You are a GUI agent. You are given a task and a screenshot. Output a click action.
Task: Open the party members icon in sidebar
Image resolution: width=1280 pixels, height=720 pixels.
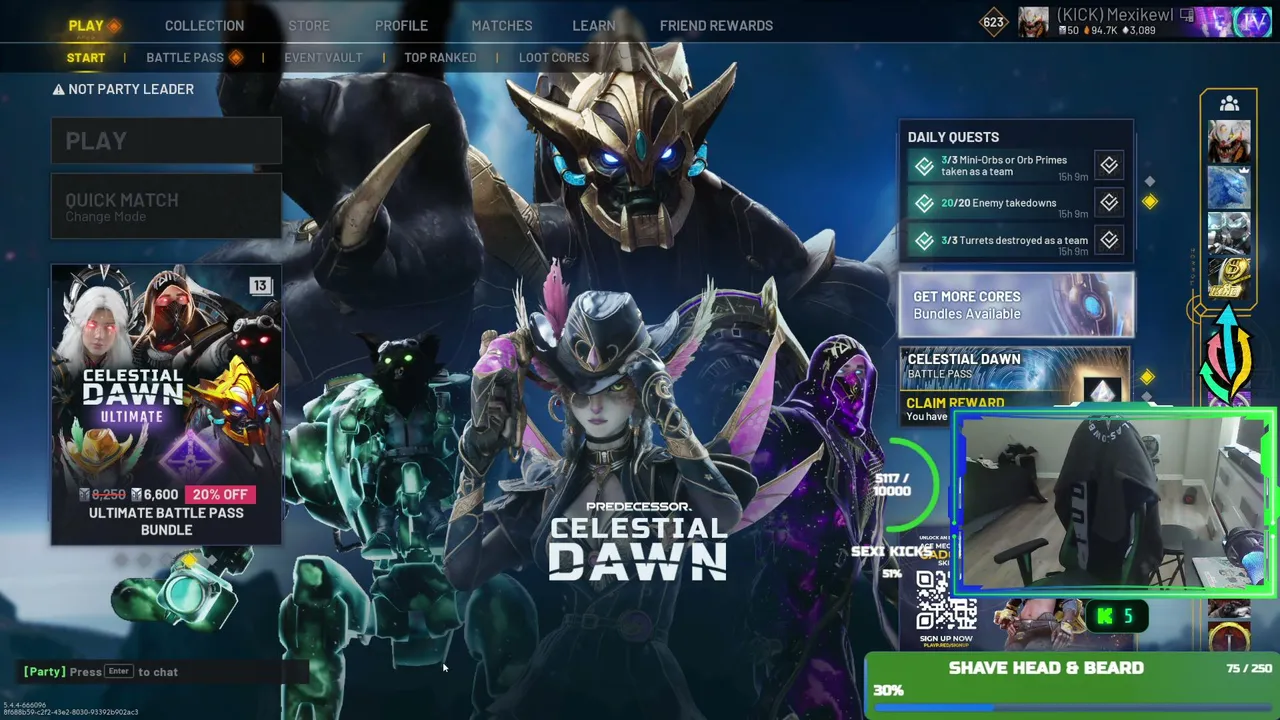1229,103
